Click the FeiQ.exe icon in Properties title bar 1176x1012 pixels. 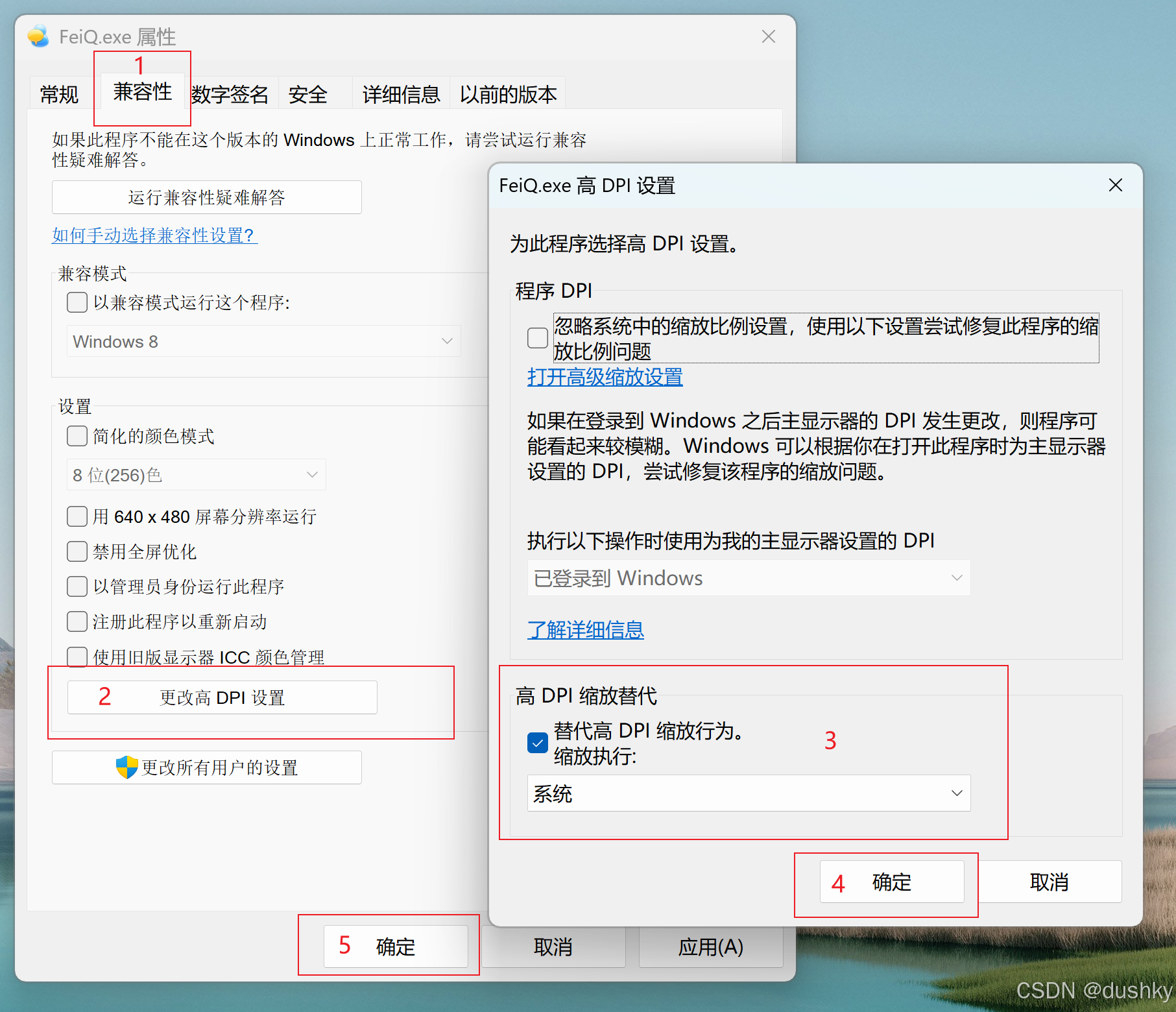38,36
